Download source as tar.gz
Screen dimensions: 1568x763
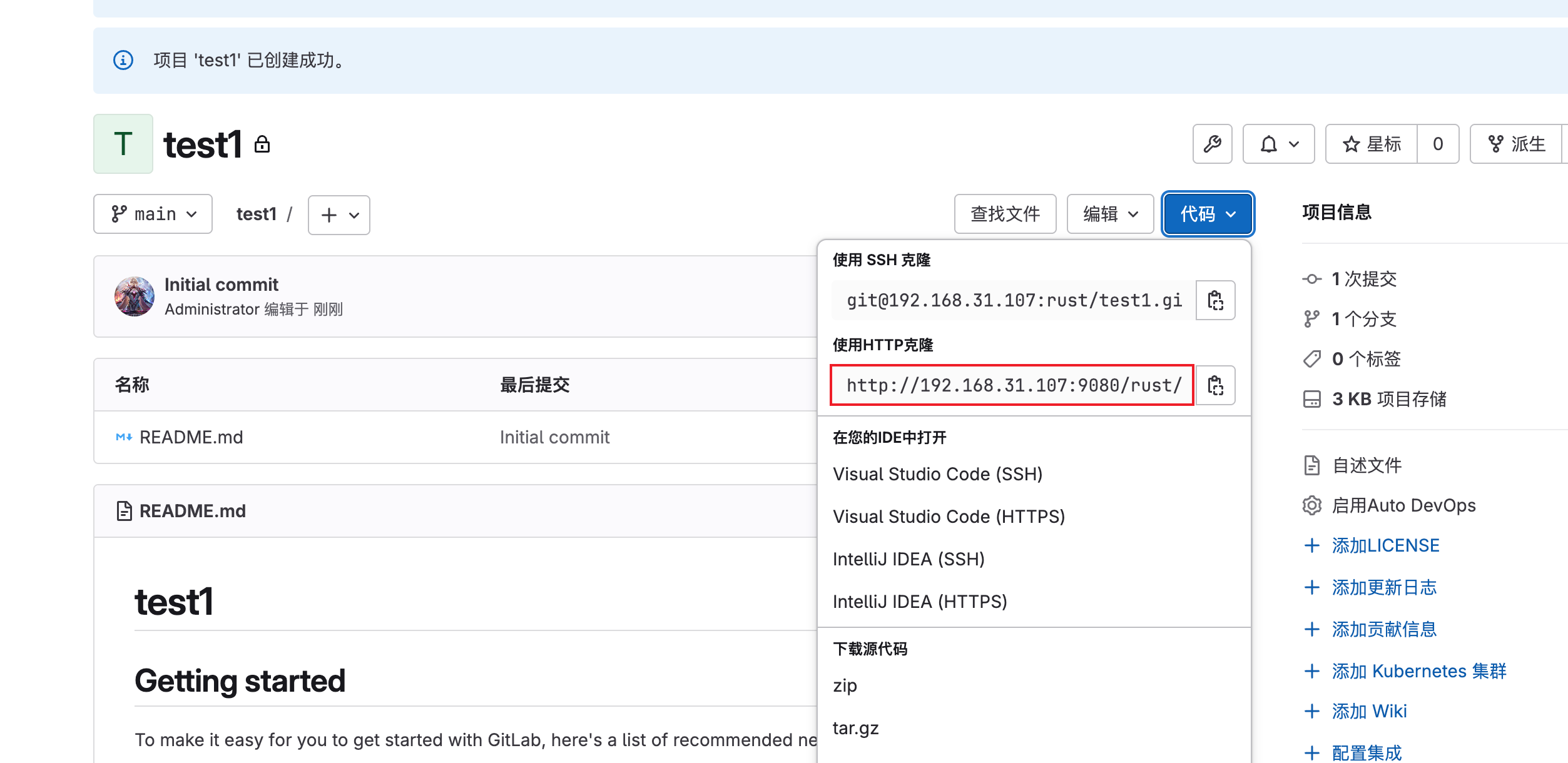(855, 728)
